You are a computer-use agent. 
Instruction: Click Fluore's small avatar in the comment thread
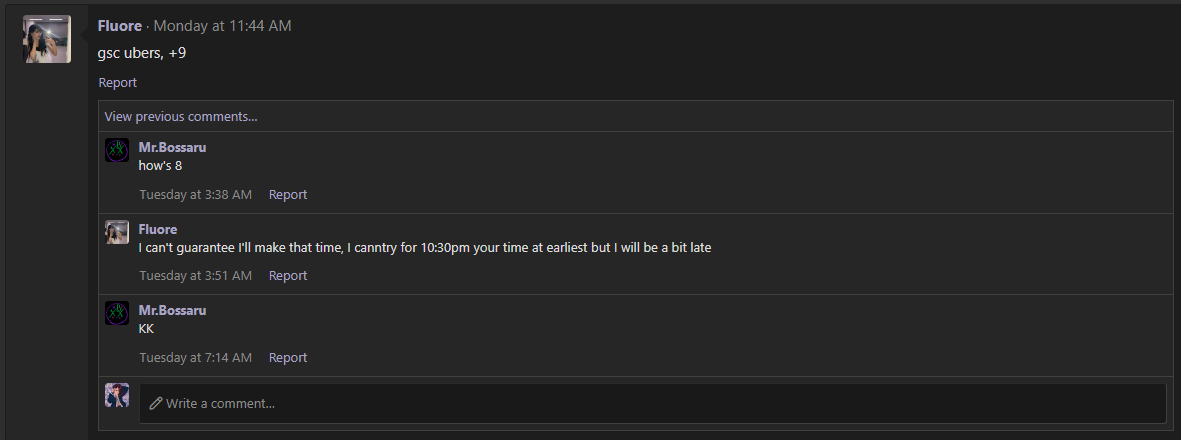(117, 232)
